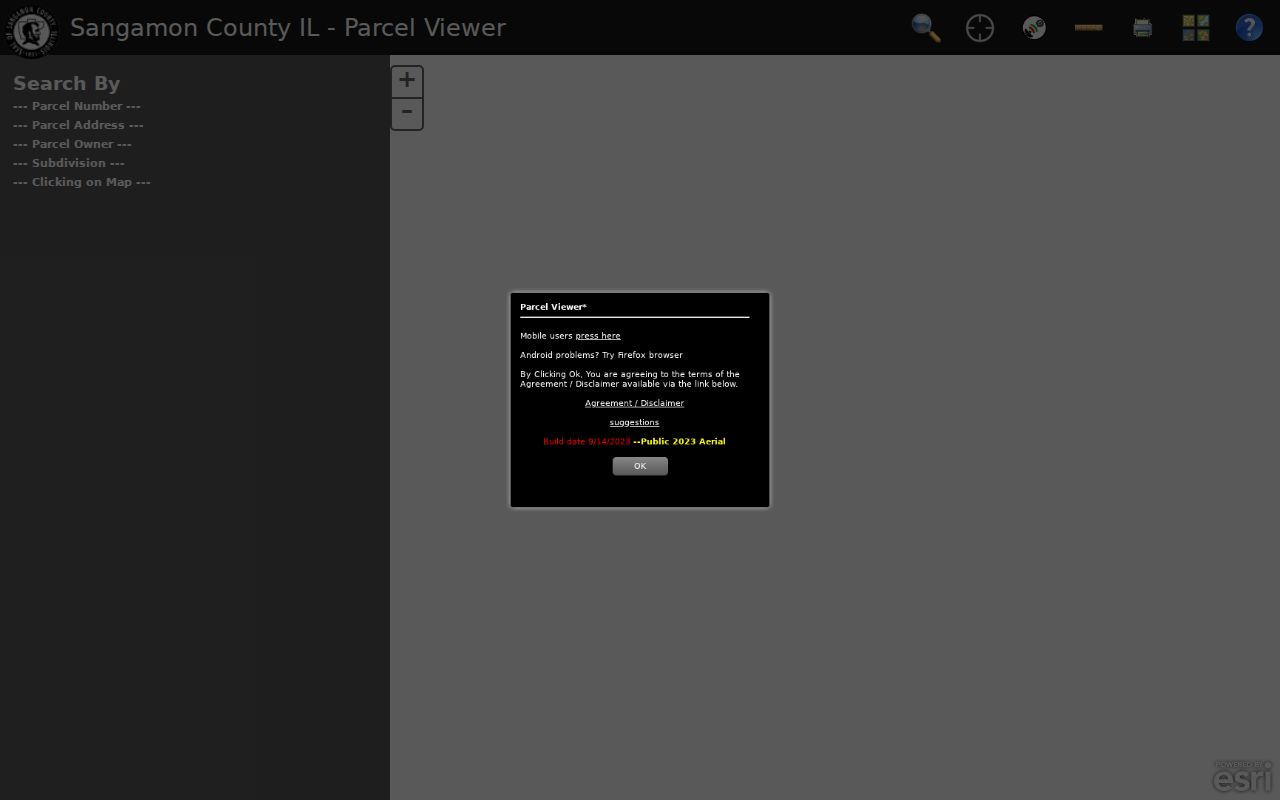Click the 'Build date 9/14/2023' text

coord(587,441)
